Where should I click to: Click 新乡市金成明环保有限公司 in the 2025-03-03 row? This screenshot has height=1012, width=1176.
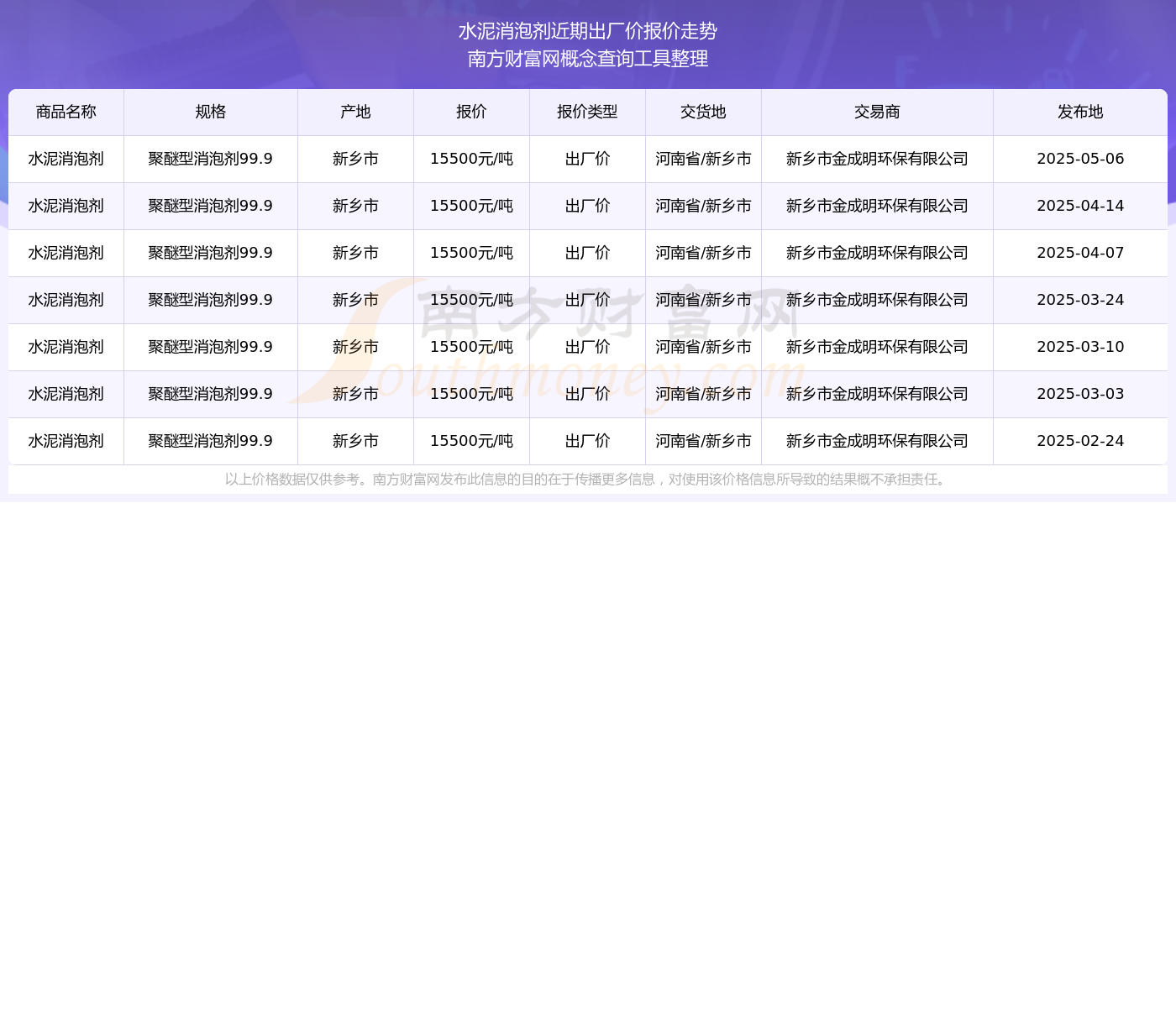877,394
